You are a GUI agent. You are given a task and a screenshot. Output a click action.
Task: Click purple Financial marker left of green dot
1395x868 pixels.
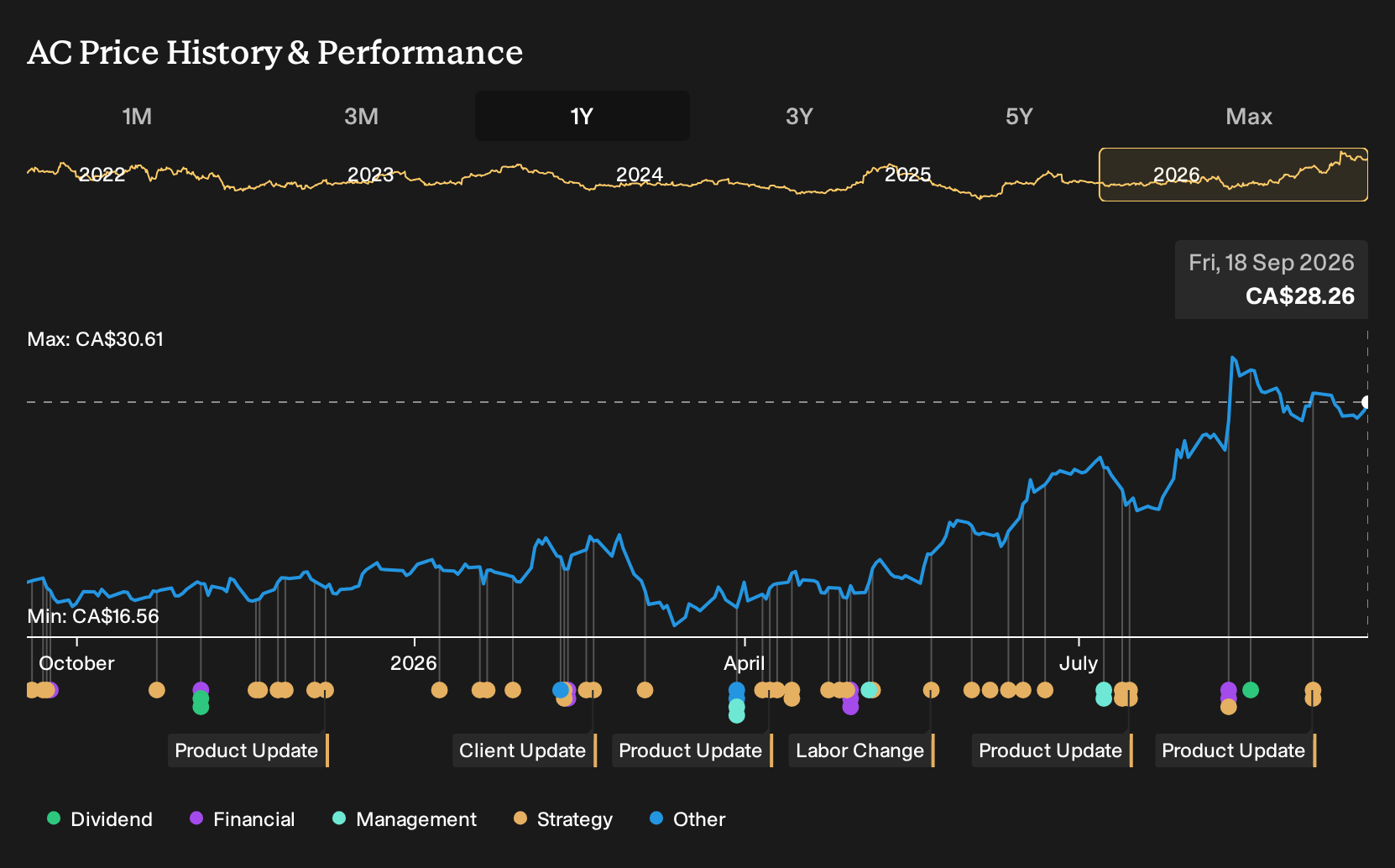pos(1229,690)
